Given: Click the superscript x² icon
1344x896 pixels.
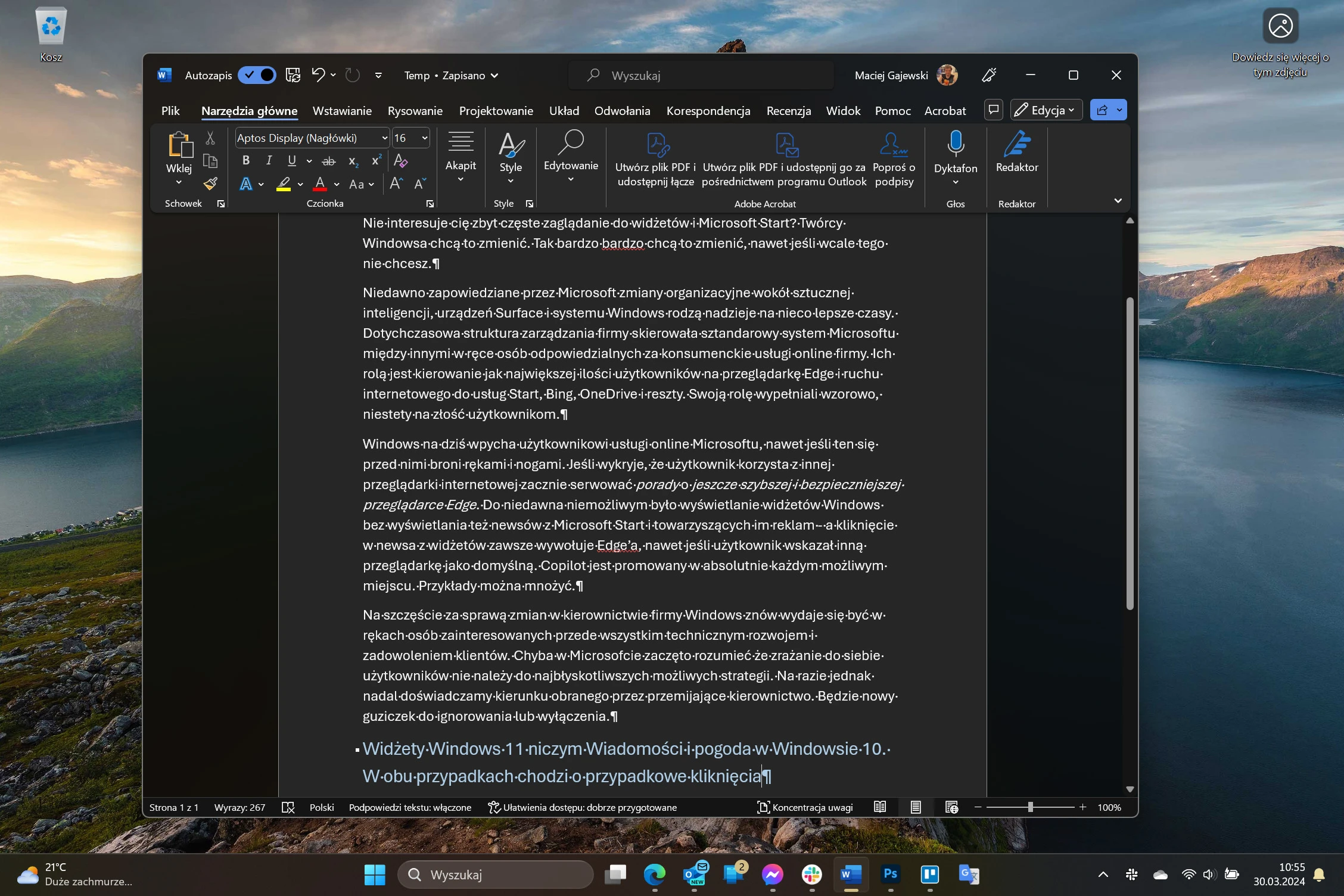Looking at the screenshot, I should pos(377,161).
